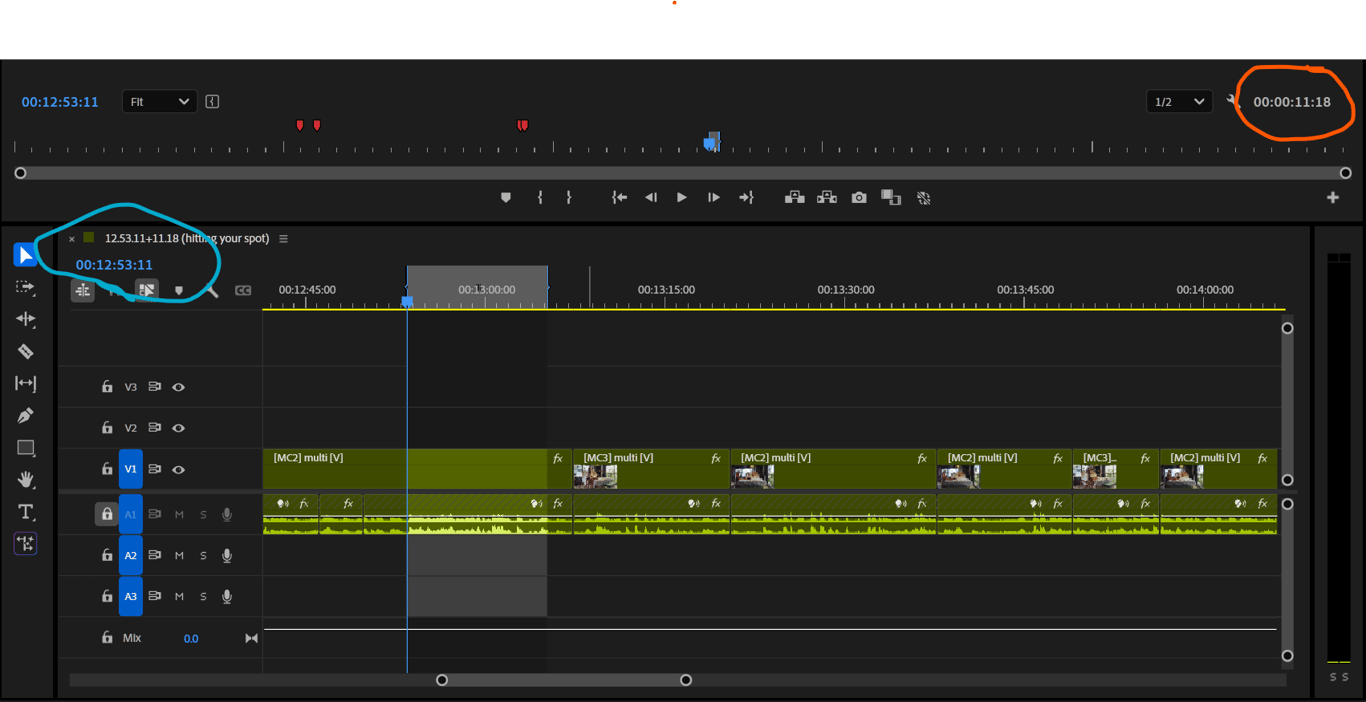This screenshot has width=1366, height=702.
Task: Select the Slip tool
Action: click(x=25, y=383)
